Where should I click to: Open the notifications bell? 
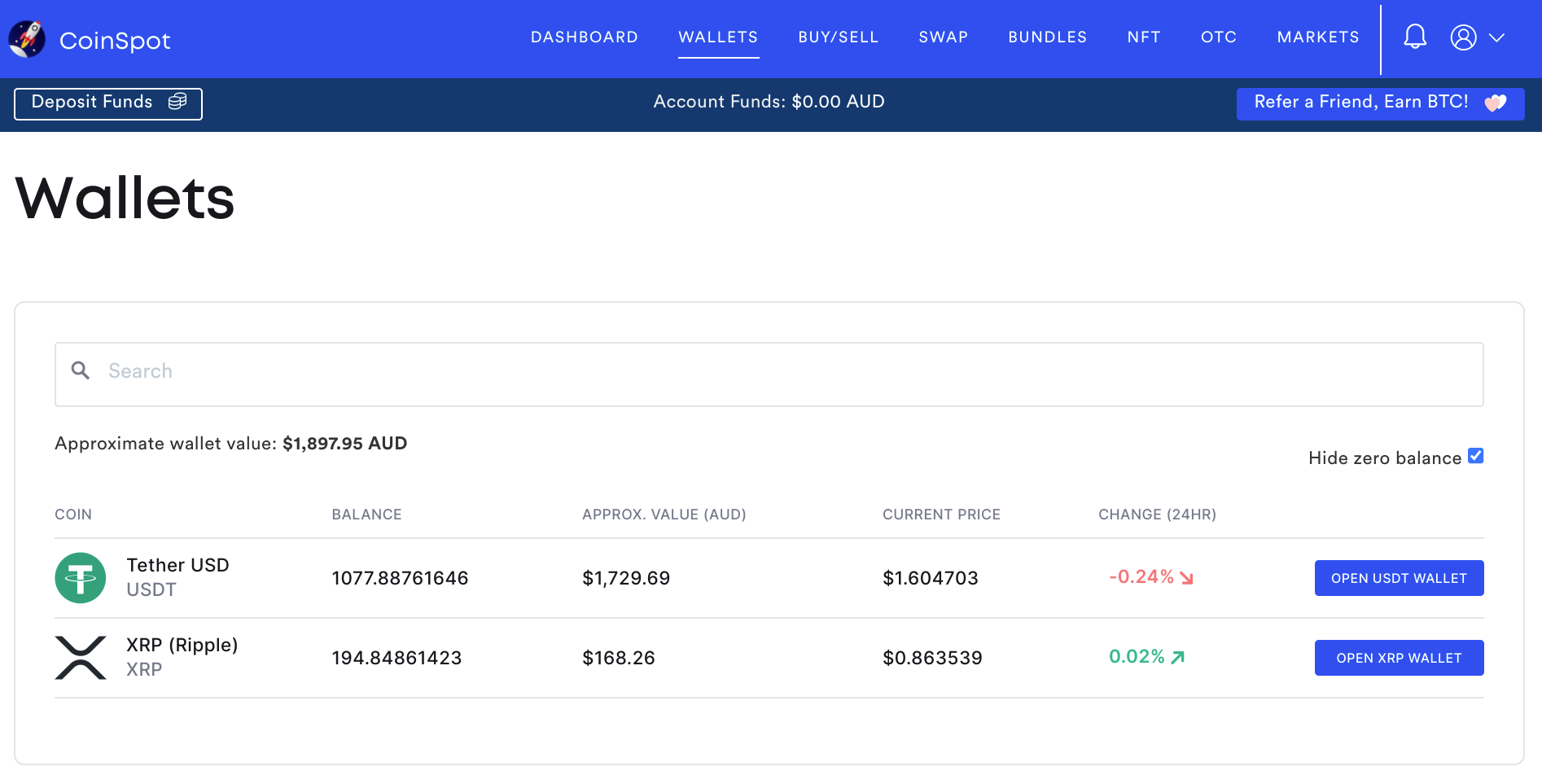[1415, 37]
